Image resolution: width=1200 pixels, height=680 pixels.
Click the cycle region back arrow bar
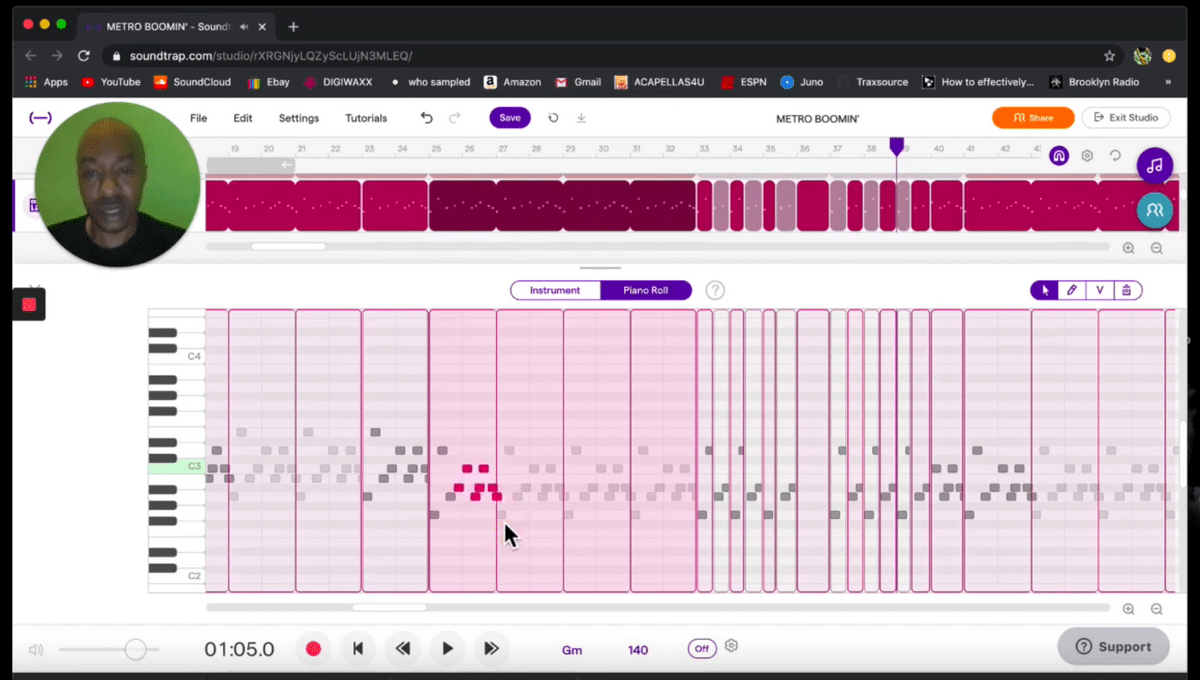pos(251,165)
